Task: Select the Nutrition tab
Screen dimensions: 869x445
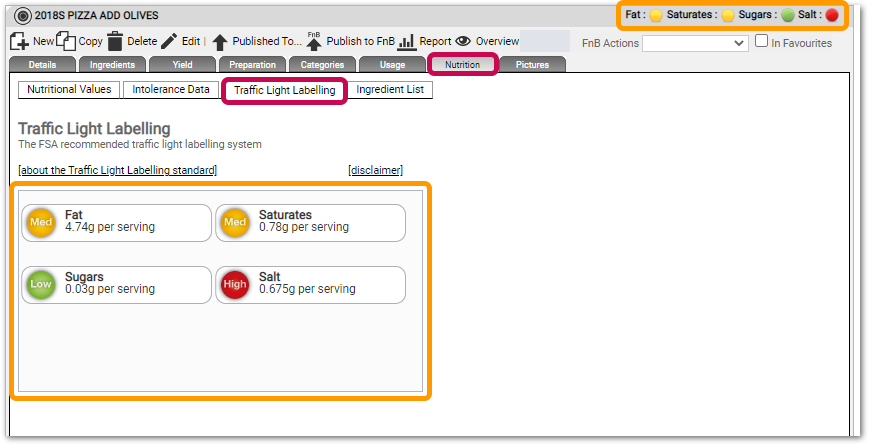Action: point(462,65)
